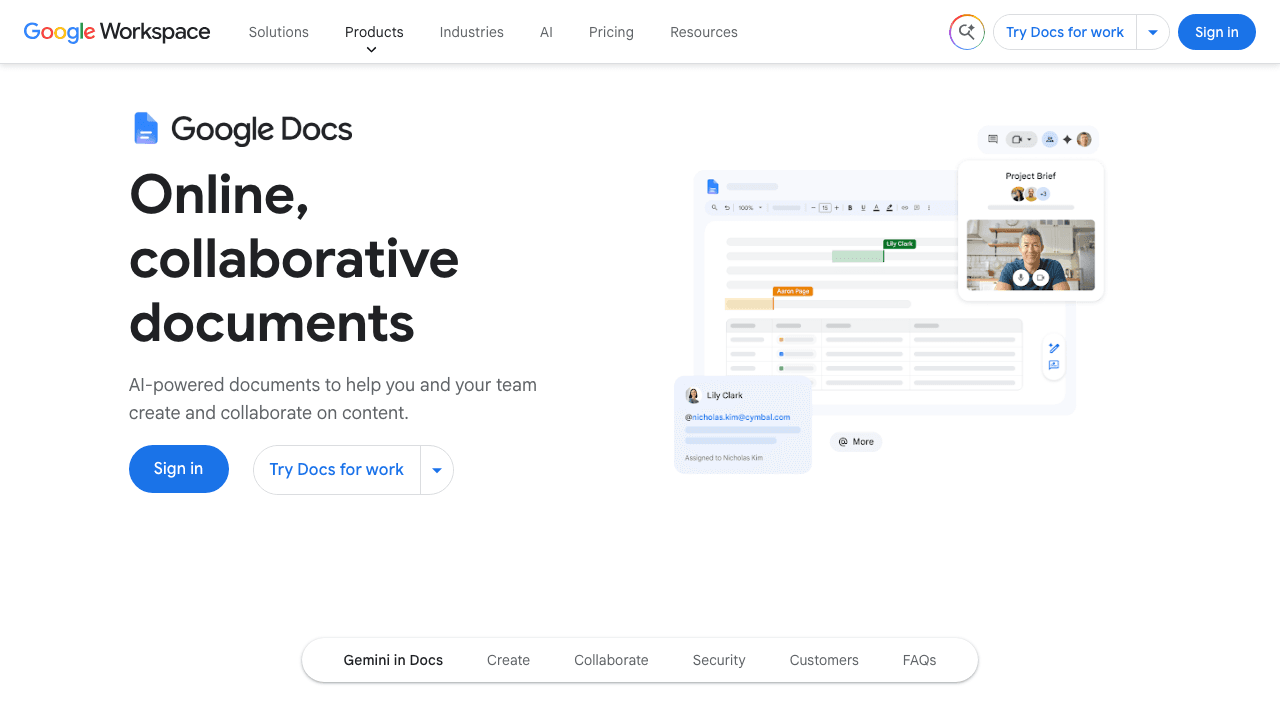The height and width of the screenshot is (720, 1280).
Task: Go to the AI page
Action: (546, 32)
